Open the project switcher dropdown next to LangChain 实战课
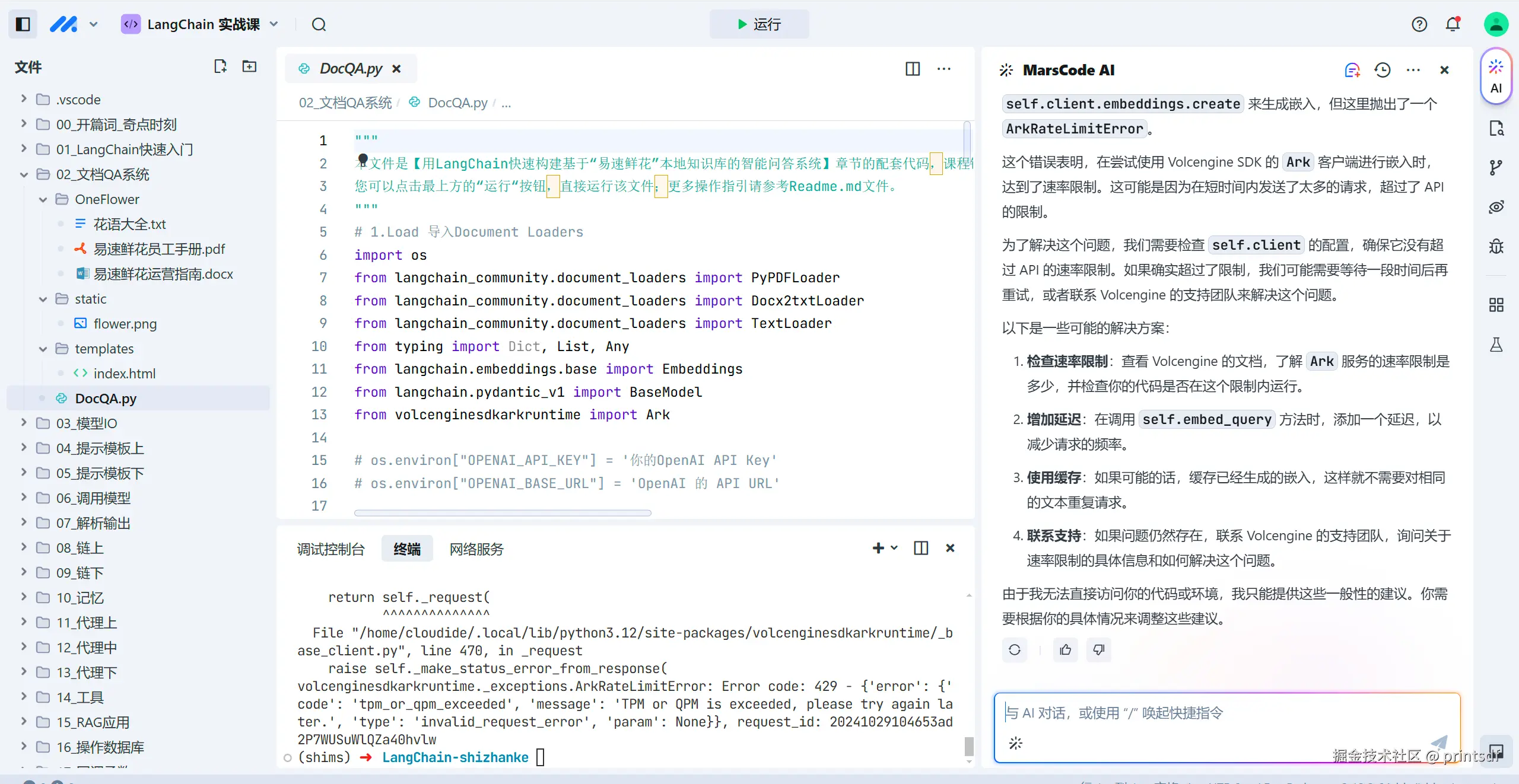The width and height of the screenshot is (1519, 784). (274, 24)
